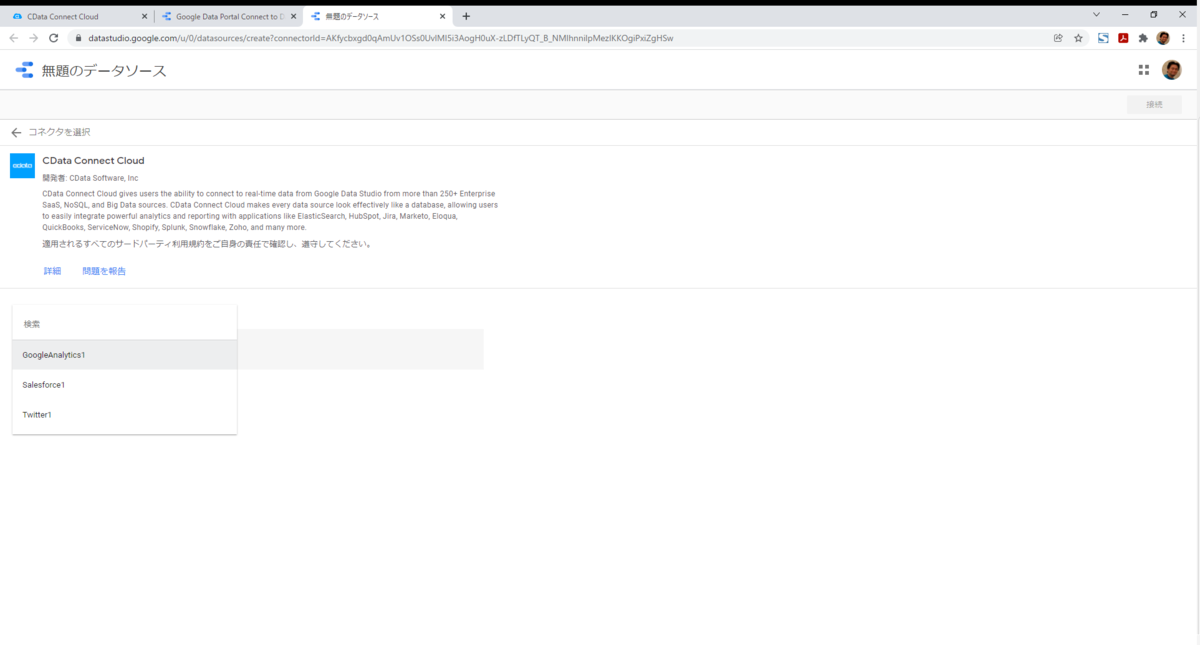Click the browser Forward arrow
The height and width of the screenshot is (645, 1200).
click(34, 38)
